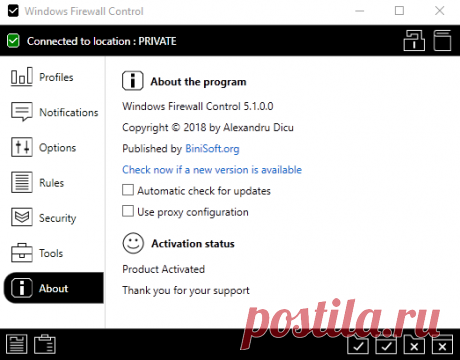Click the Windows Firewall Control title bar icon
Viewport: 460px width, 360px height.
tap(13, 11)
